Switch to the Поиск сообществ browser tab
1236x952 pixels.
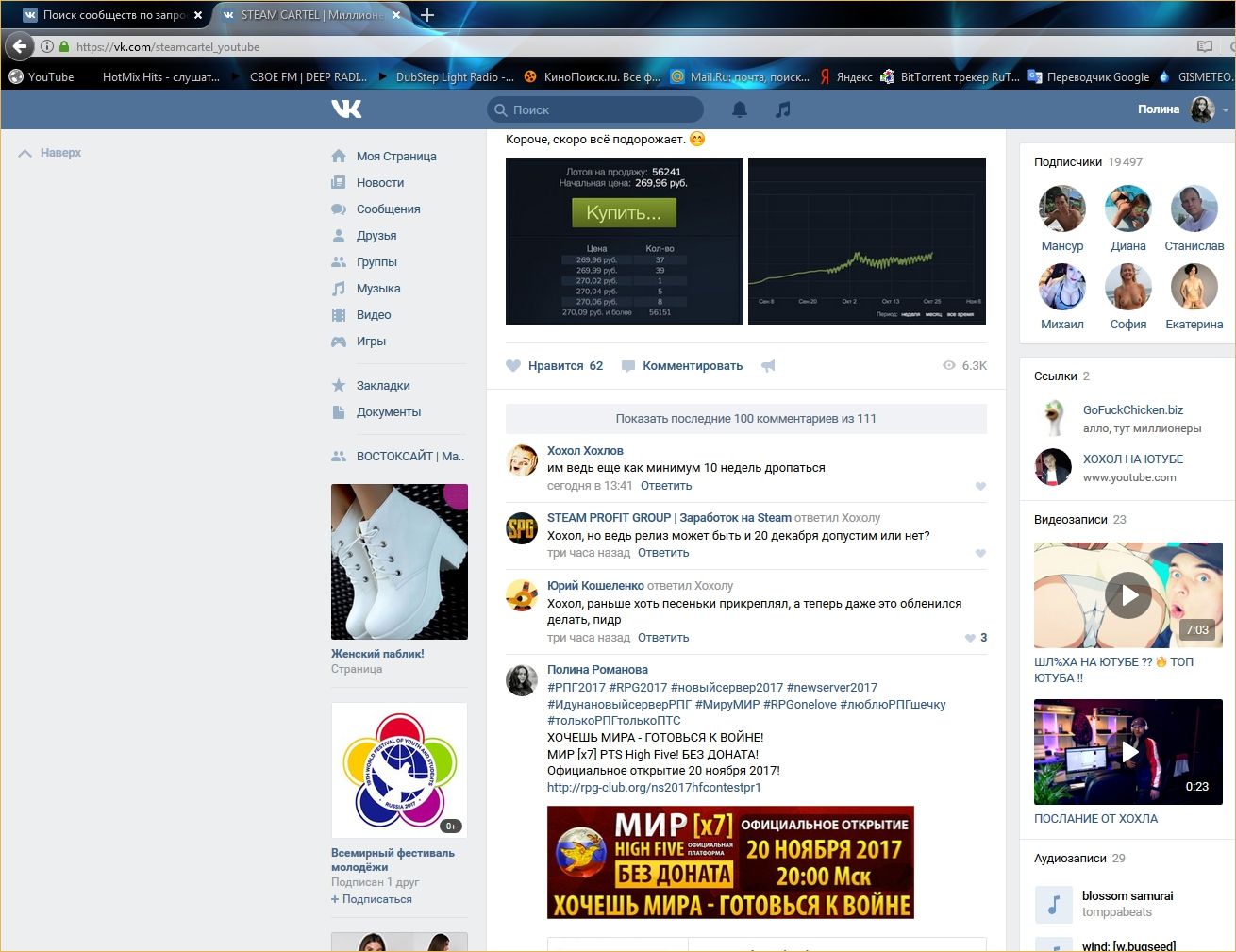(x=113, y=15)
